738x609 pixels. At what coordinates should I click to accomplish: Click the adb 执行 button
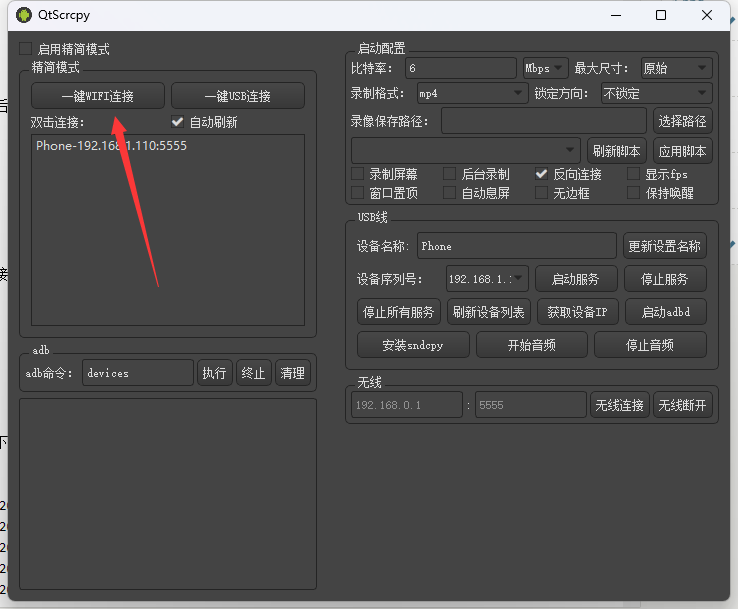[215, 373]
